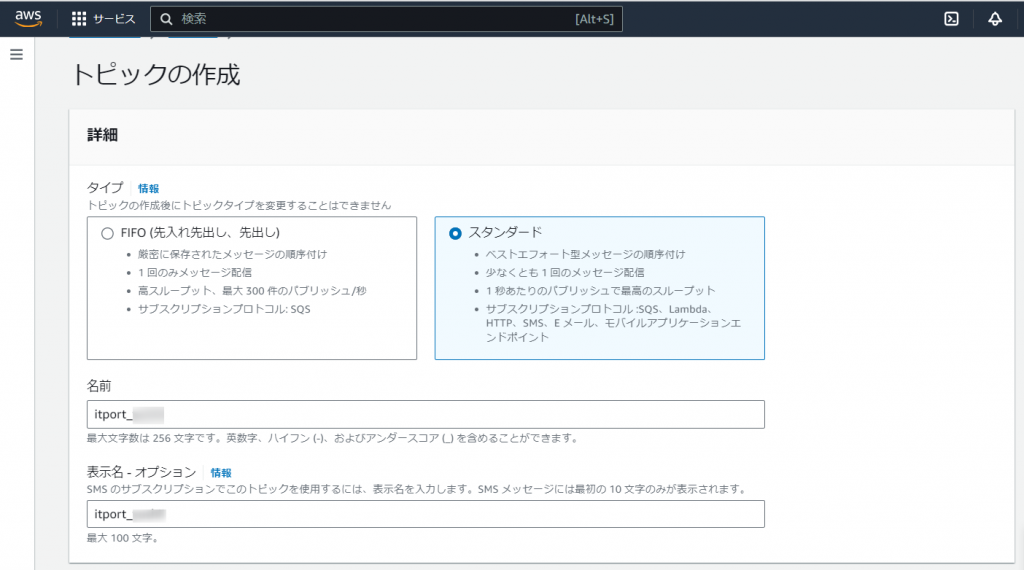Click the text 少なくとも 1 回のメッセージ配信

click(565, 272)
